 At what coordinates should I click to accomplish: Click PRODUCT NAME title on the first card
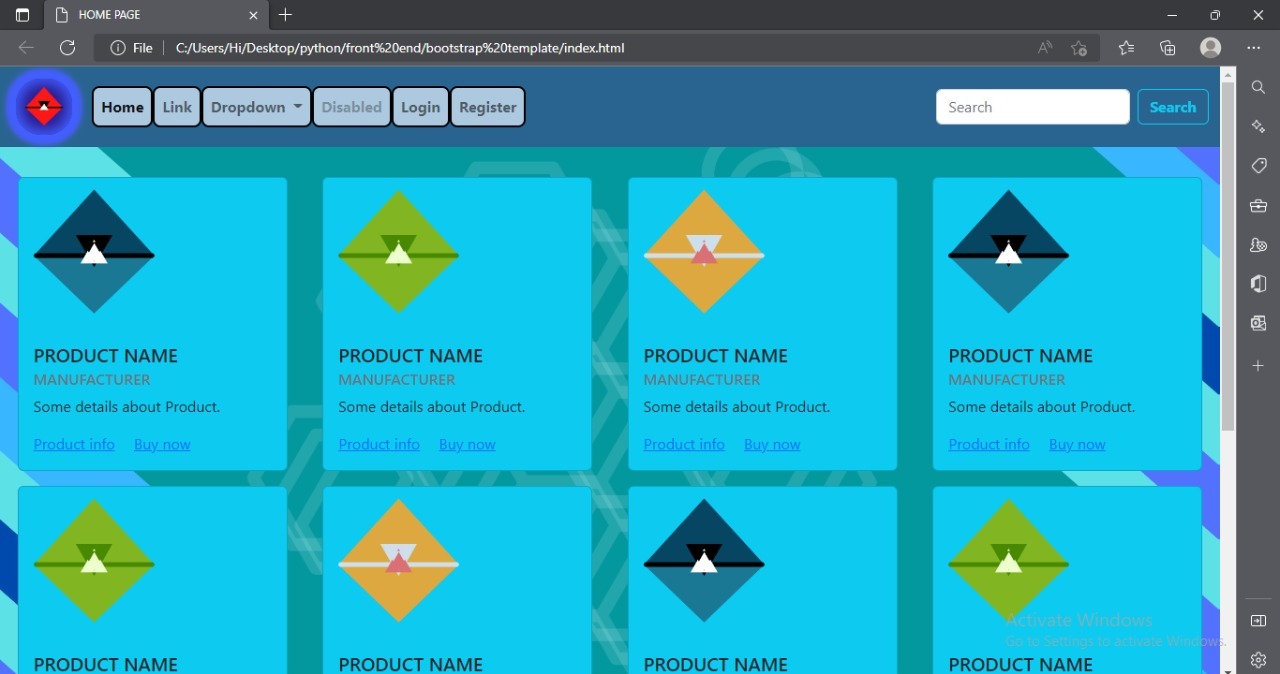pos(106,356)
